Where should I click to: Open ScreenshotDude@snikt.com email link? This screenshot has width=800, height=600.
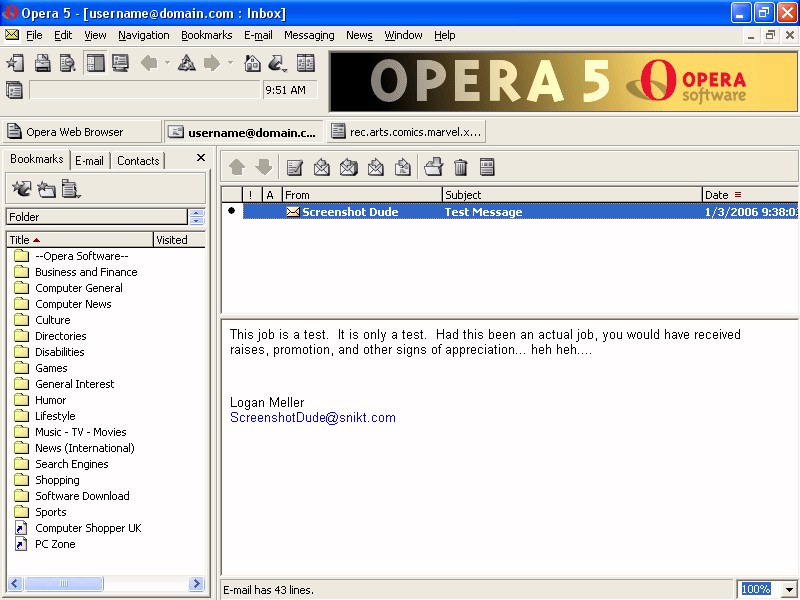click(x=313, y=417)
